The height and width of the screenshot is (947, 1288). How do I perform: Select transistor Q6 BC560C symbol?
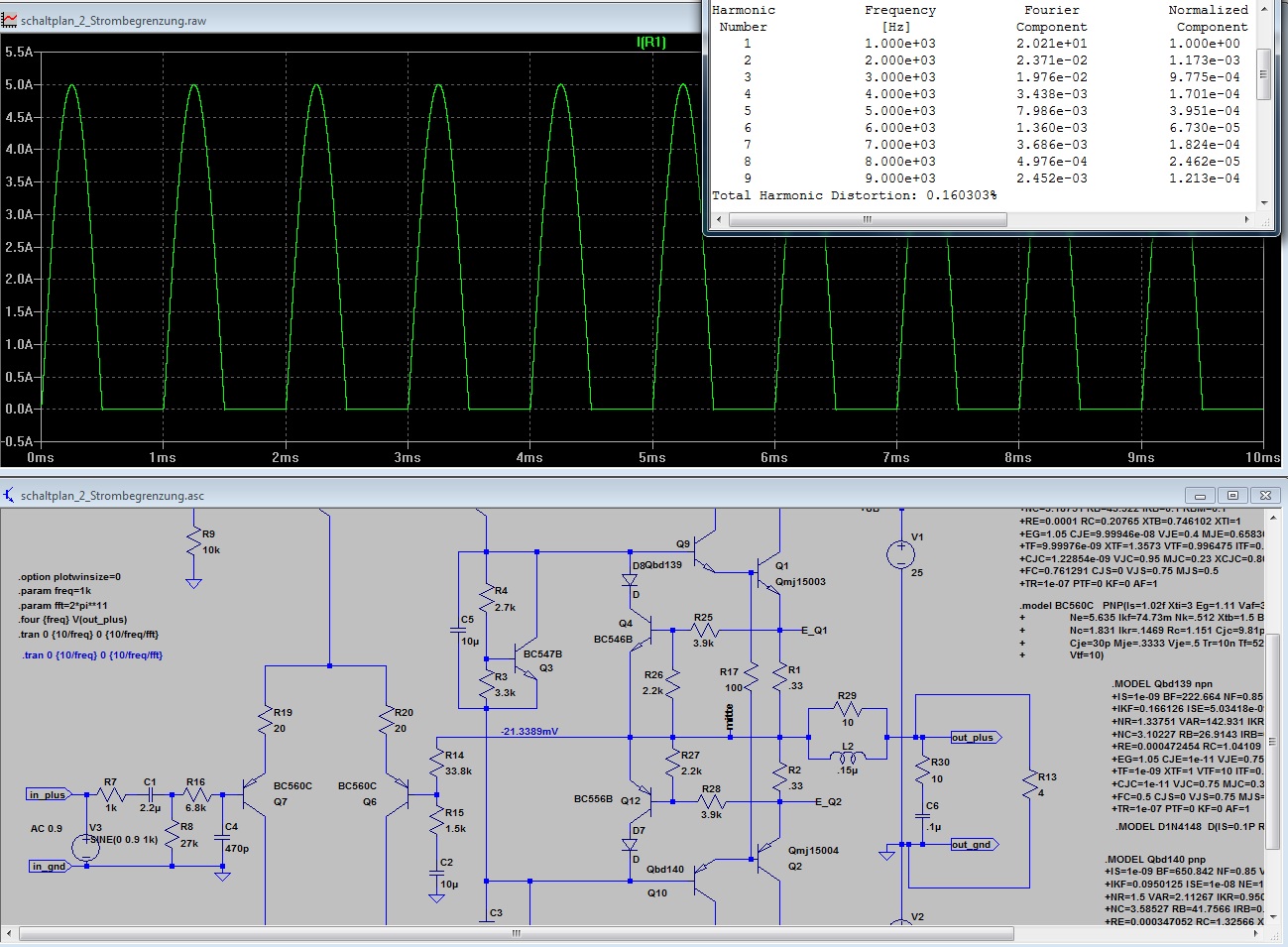click(397, 793)
